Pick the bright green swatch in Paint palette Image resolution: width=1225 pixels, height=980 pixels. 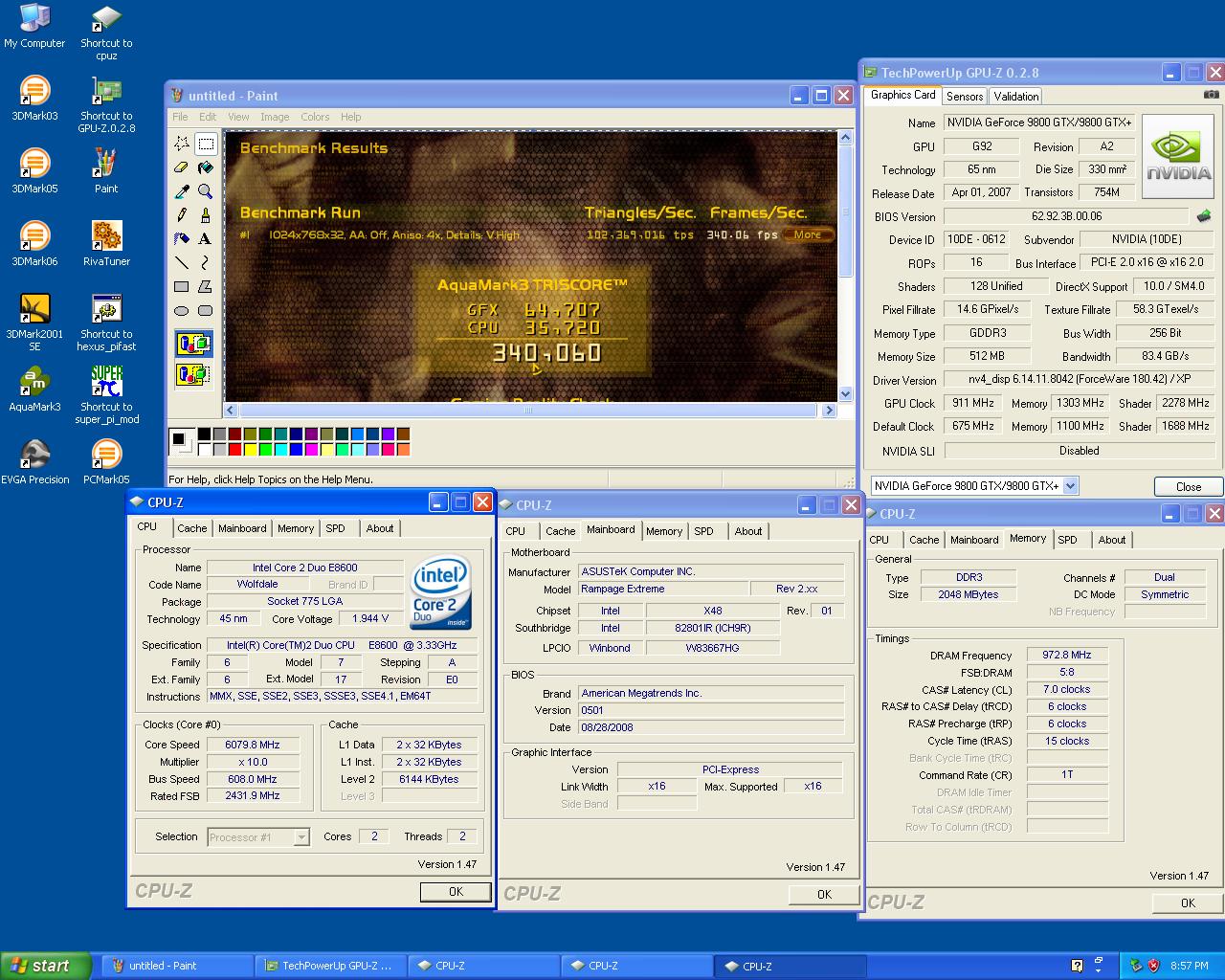tap(265, 449)
